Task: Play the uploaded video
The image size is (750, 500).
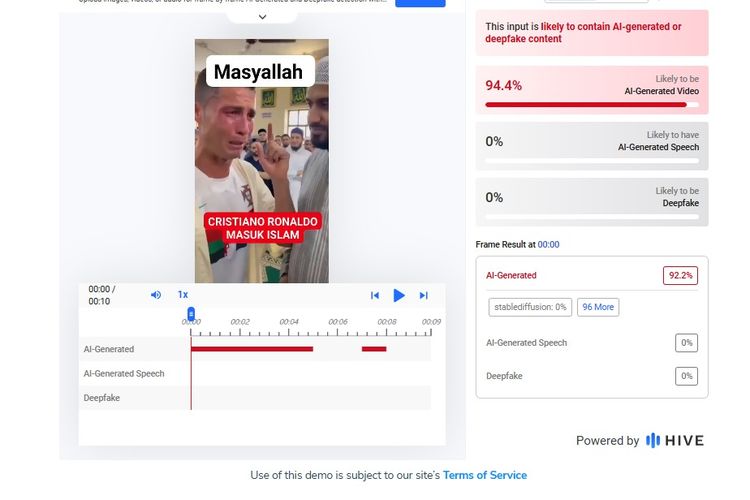Action: pyautogui.click(x=398, y=295)
